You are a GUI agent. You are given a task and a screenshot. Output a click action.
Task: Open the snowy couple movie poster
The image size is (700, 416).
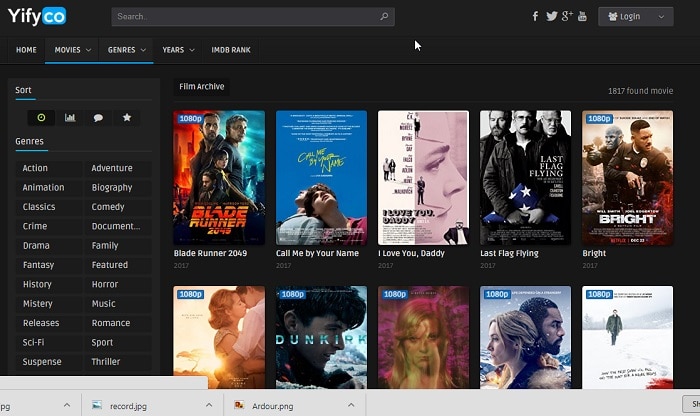525,337
